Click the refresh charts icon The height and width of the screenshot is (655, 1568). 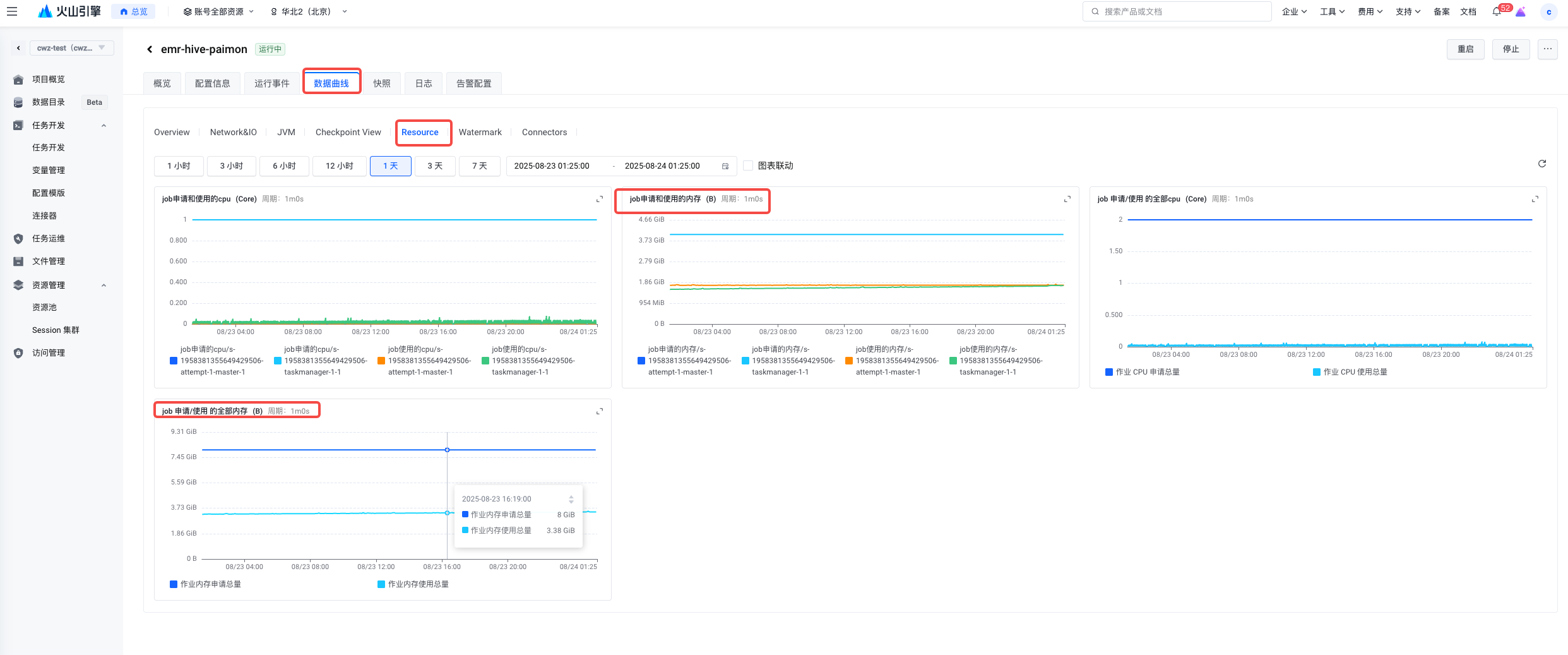(x=1541, y=164)
